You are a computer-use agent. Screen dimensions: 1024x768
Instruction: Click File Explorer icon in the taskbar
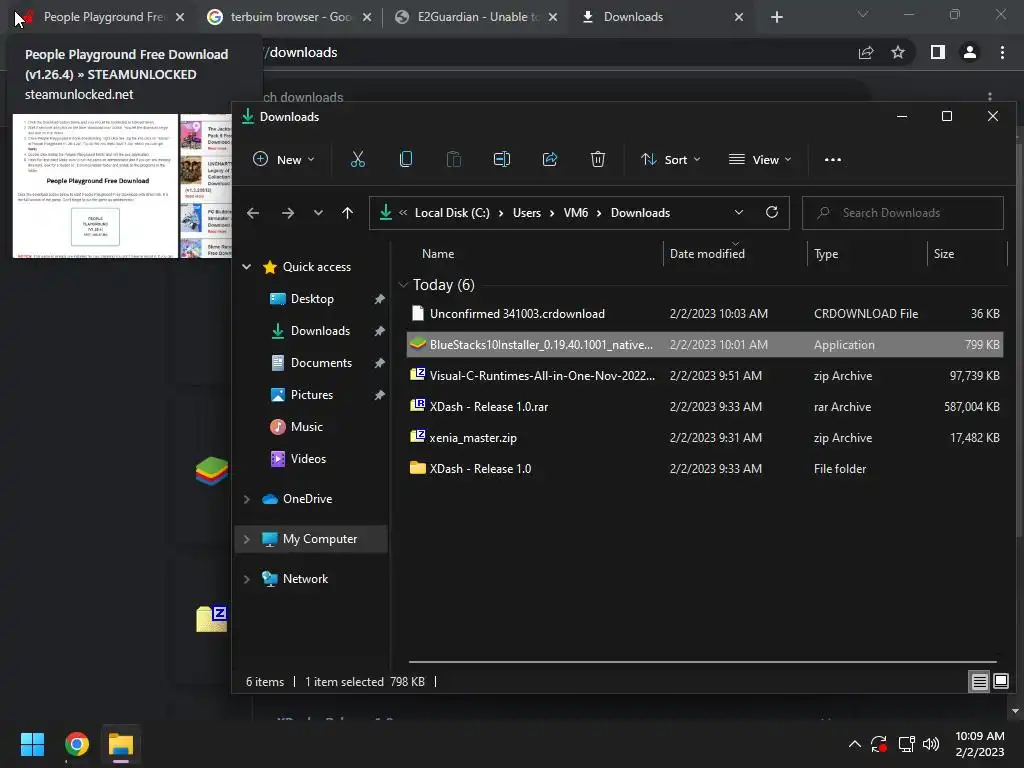(x=121, y=744)
